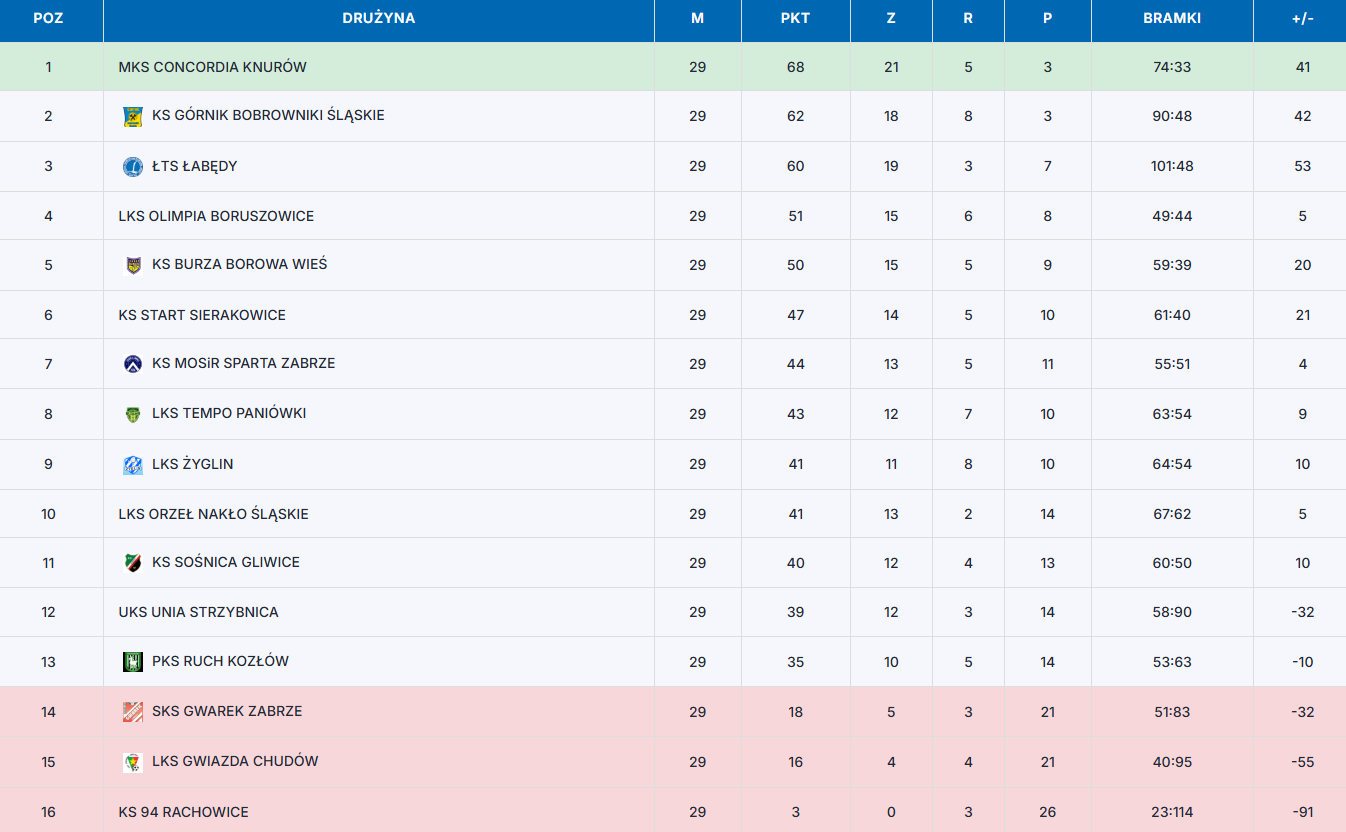Sort by BRAMKI column header
This screenshot has width=1346, height=832.
tap(1172, 18)
